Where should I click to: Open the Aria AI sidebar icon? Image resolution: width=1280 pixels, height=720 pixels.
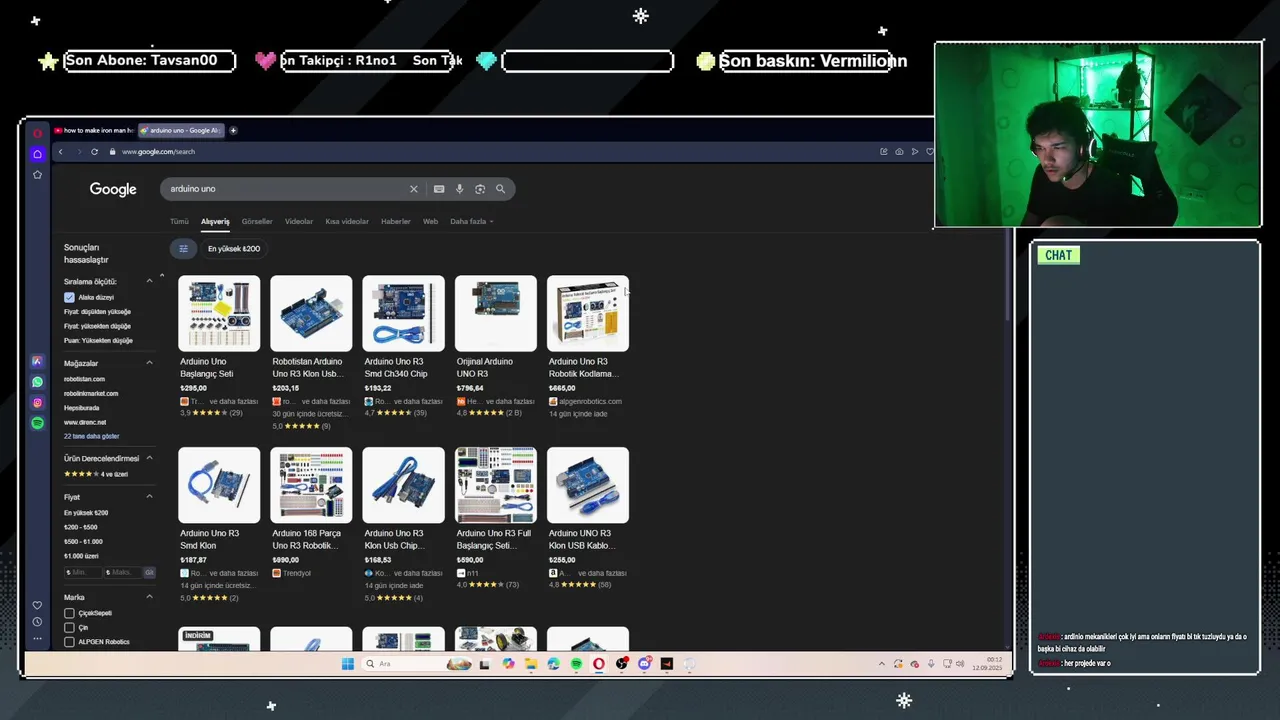pyautogui.click(x=37, y=361)
